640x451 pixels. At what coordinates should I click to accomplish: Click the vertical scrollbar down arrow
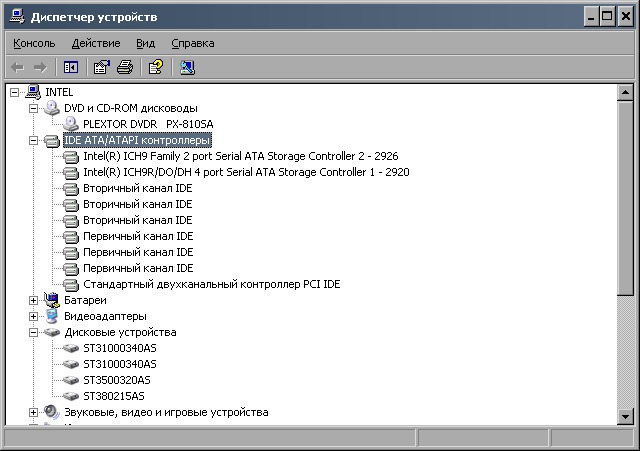(626, 415)
